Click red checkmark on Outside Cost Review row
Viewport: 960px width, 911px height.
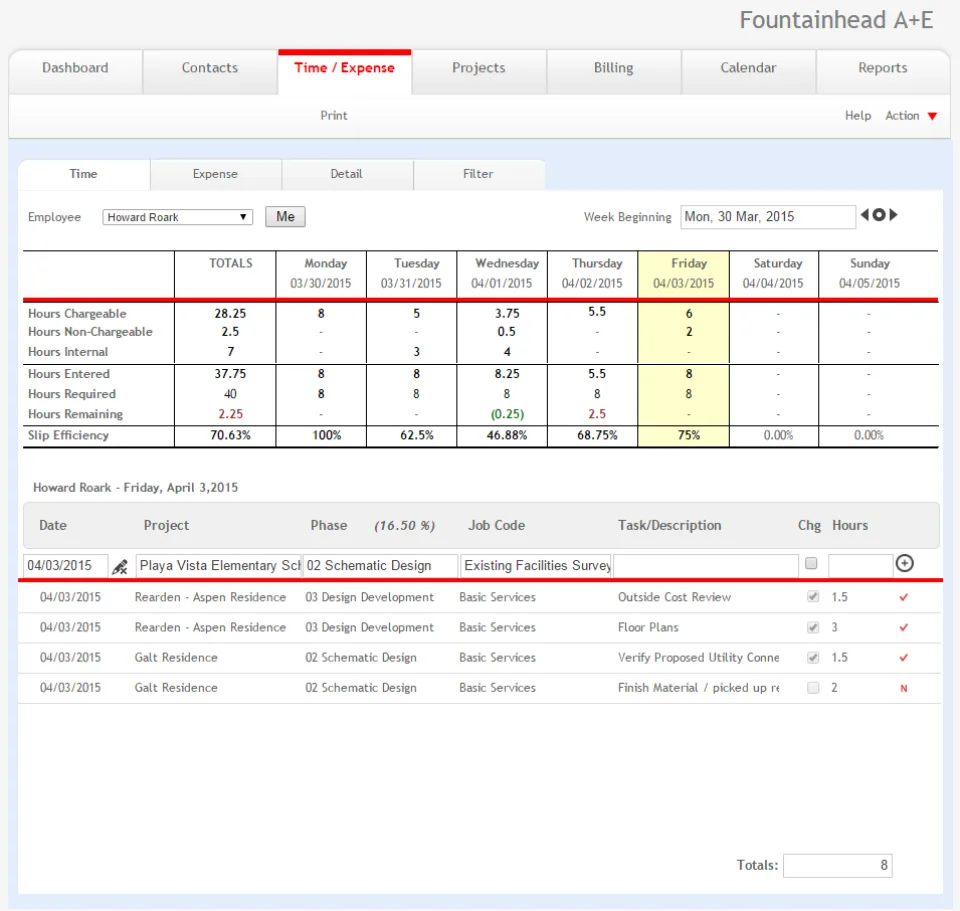[x=904, y=598]
